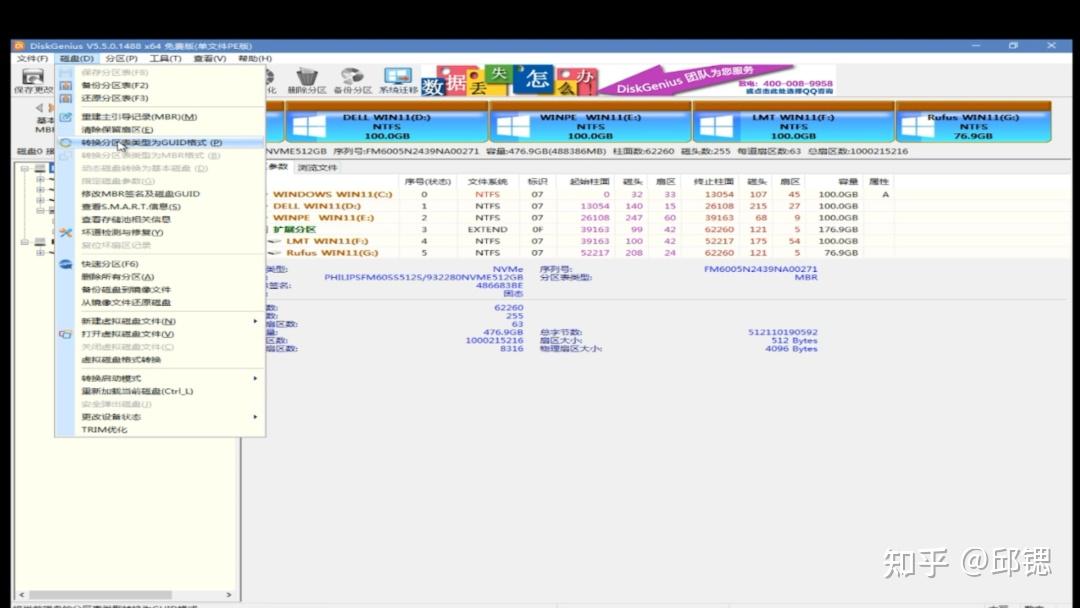This screenshot has height=608, width=1080.
Task: Select 转换分区表类型为GUID格式 (P)
Action: tap(160, 143)
